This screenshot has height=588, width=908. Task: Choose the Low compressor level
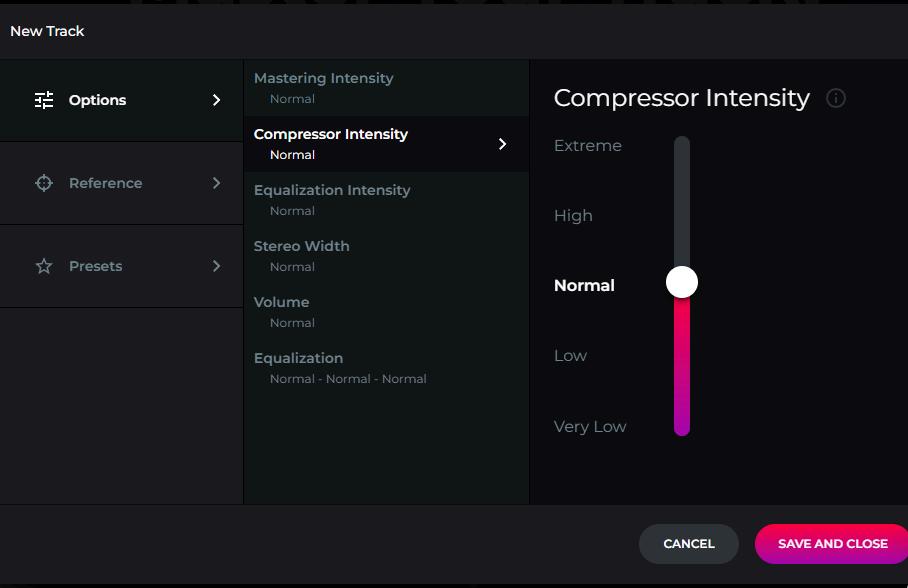click(571, 356)
